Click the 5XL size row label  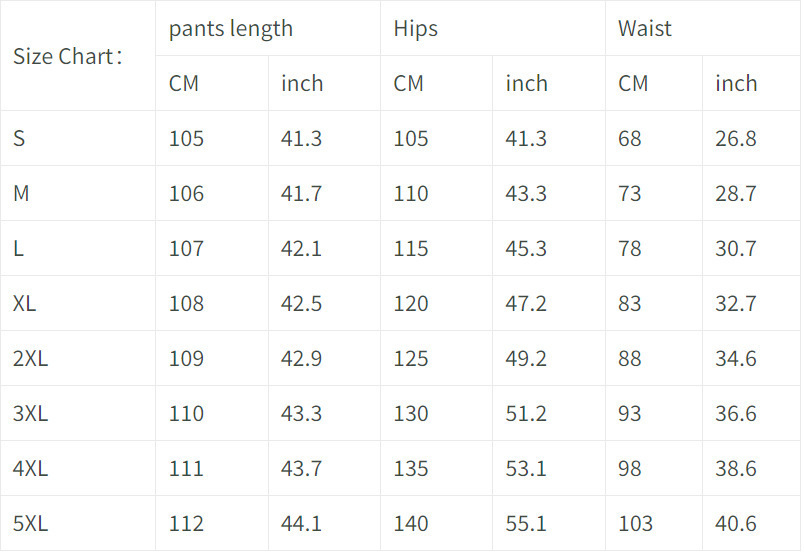[x=30, y=523]
